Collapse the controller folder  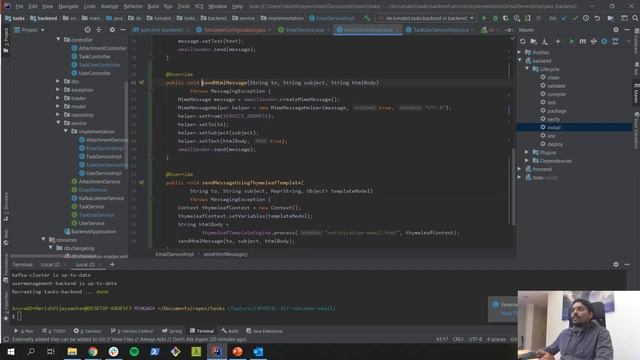58,40
